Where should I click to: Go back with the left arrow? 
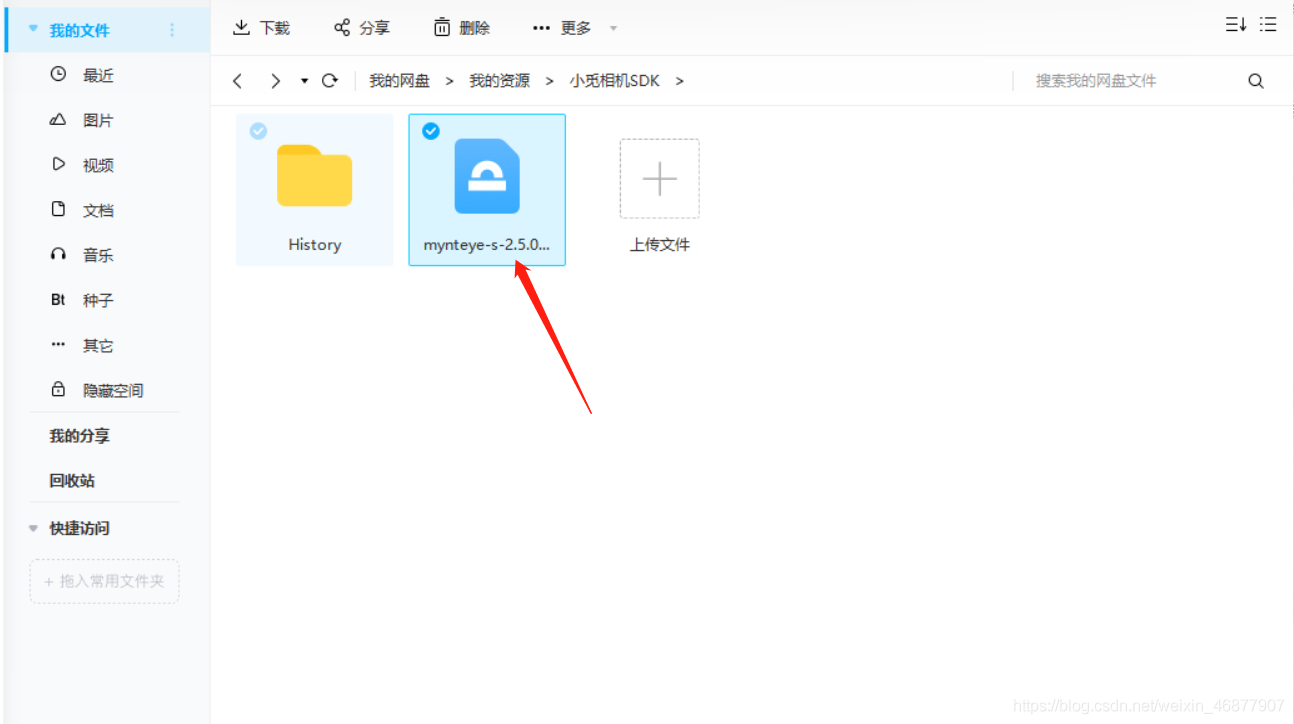tap(237, 81)
